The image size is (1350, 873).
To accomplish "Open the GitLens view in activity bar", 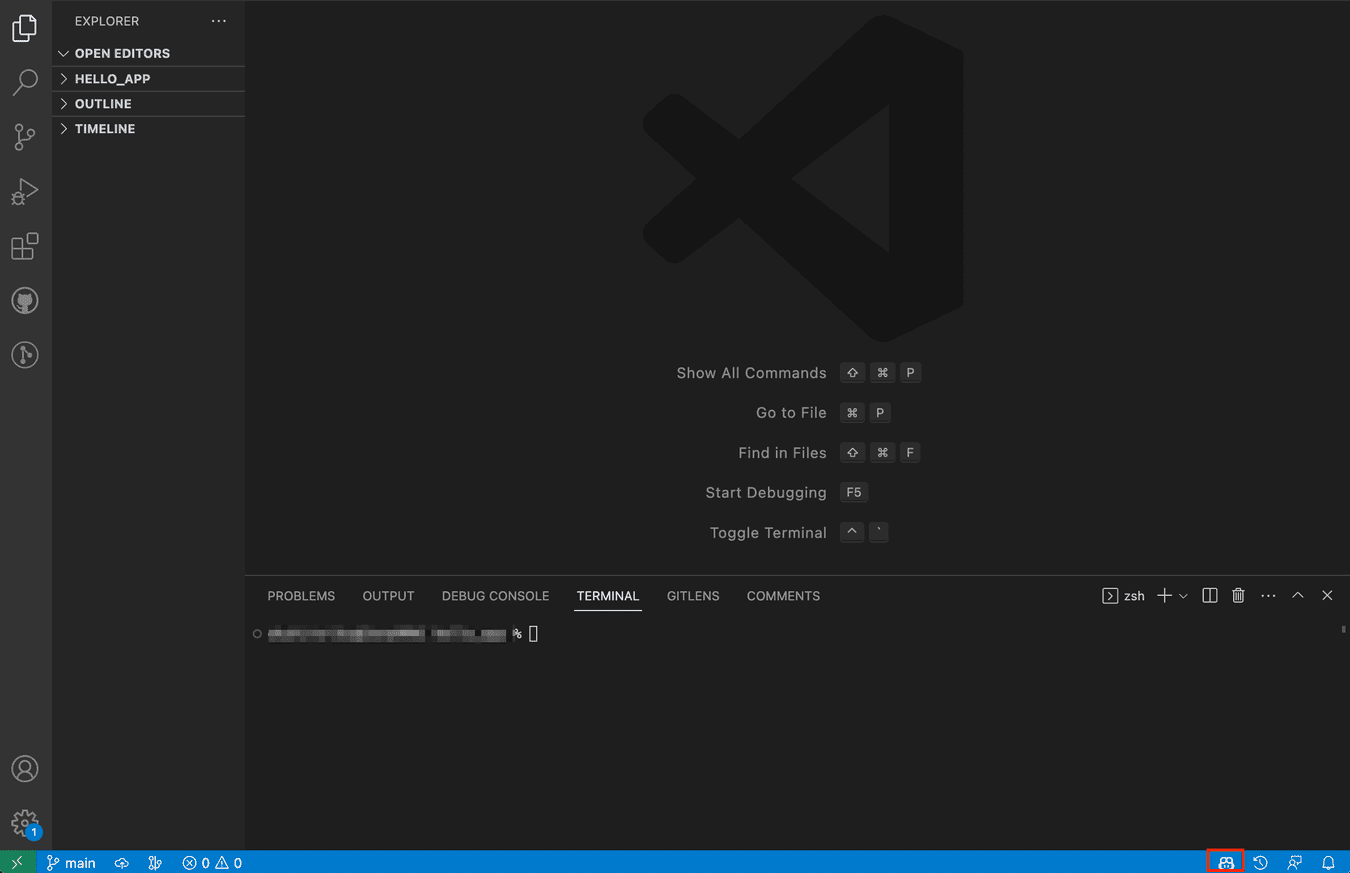I will [x=25, y=354].
